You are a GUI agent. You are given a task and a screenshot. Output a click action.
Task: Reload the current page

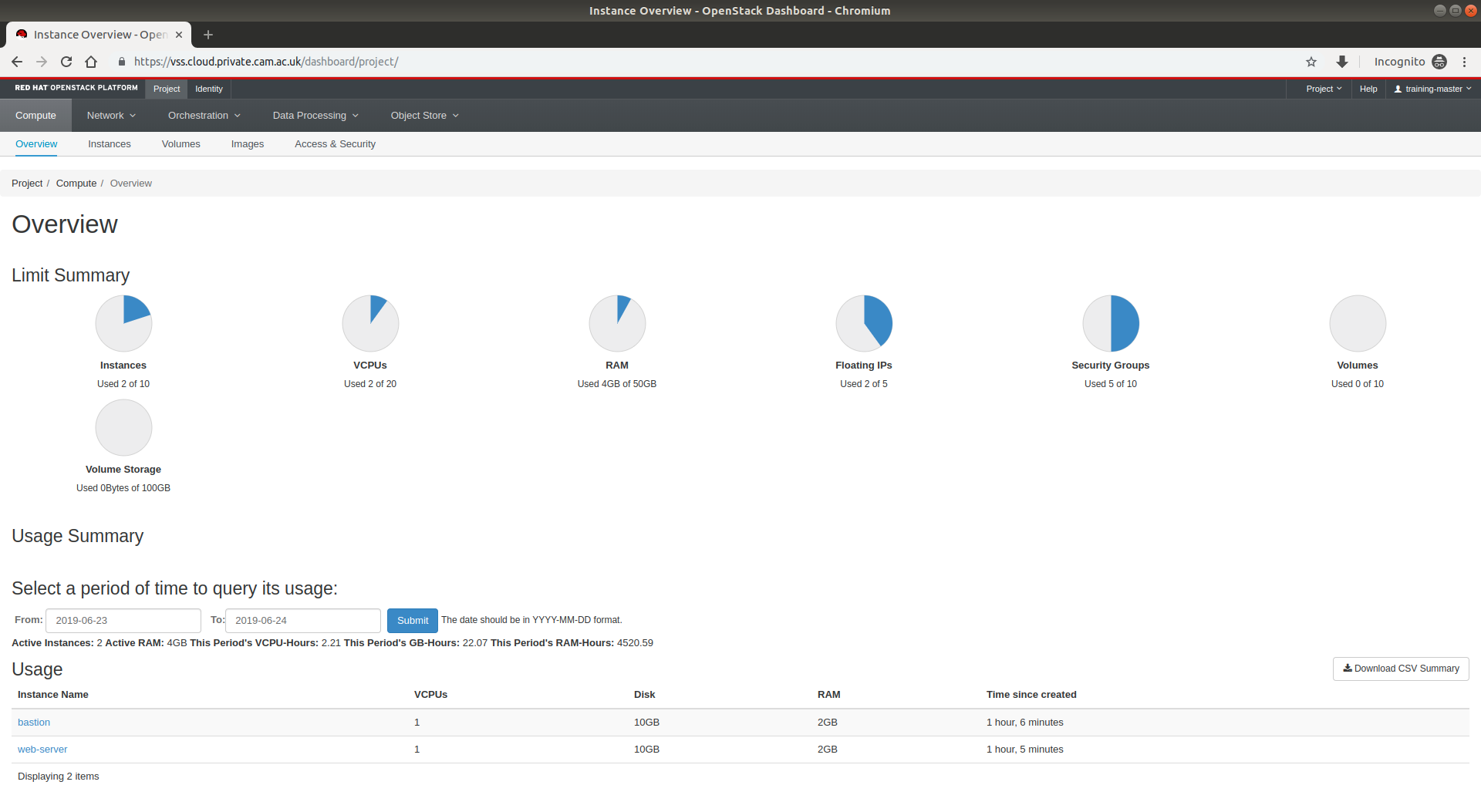(66, 62)
